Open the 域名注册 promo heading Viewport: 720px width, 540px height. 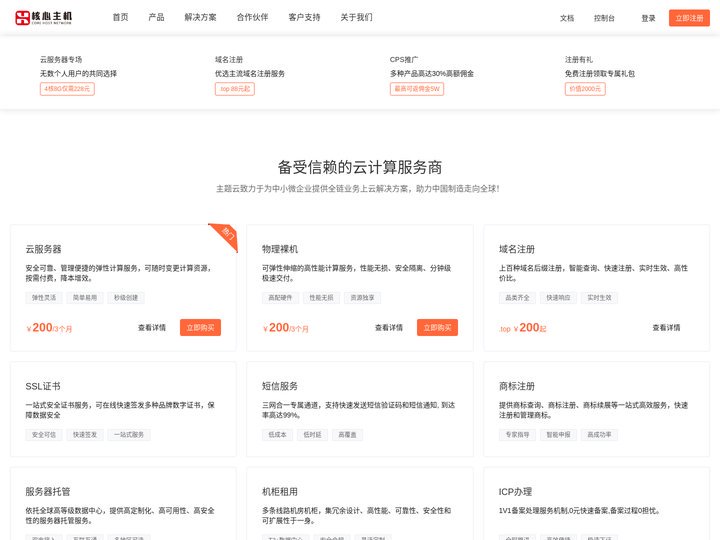(229, 60)
